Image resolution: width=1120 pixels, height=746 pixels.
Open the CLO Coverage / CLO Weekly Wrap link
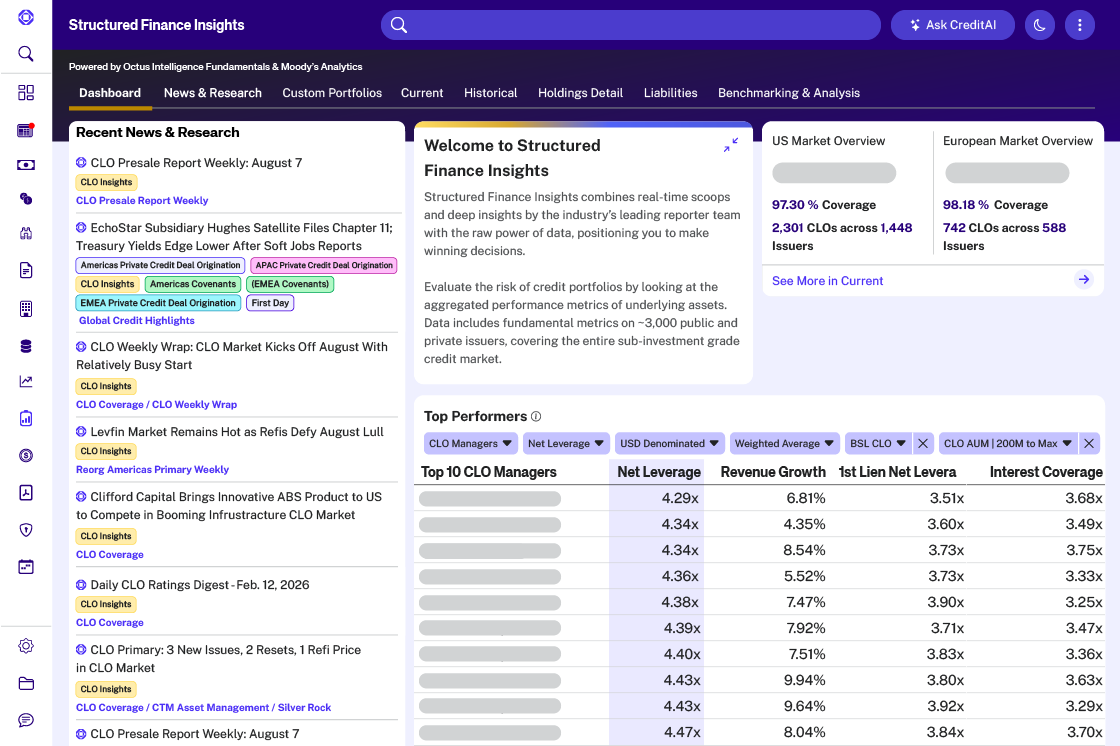tap(156, 404)
